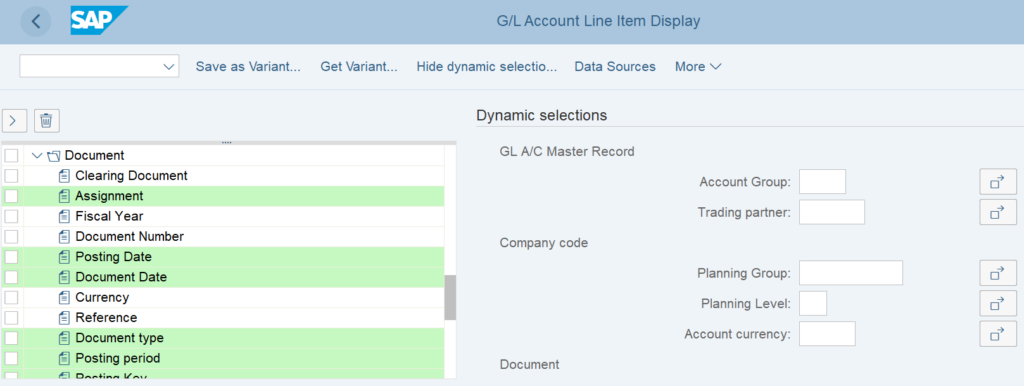Tick the Reference row checkbox
Screen dimensions: 1024x386
pos(11,318)
